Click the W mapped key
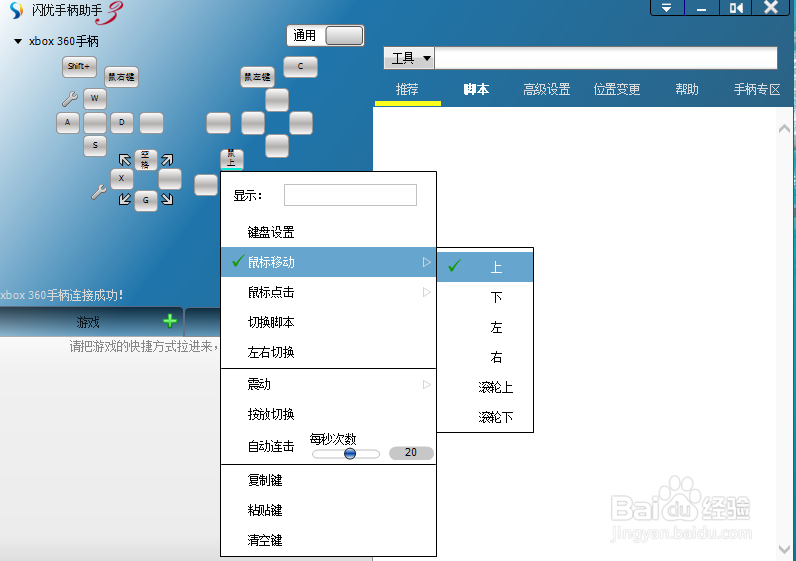The width and height of the screenshot is (796, 561). click(x=95, y=98)
